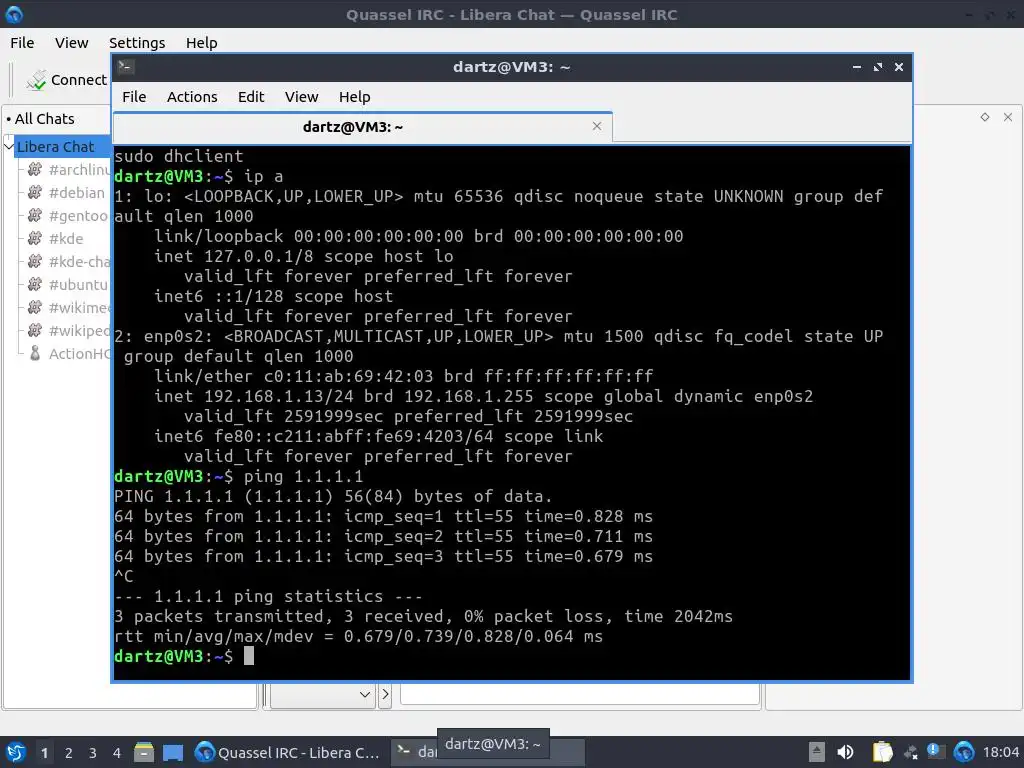Click the Quassel chat input field
The image size is (1024, 768).
(580, 694)
